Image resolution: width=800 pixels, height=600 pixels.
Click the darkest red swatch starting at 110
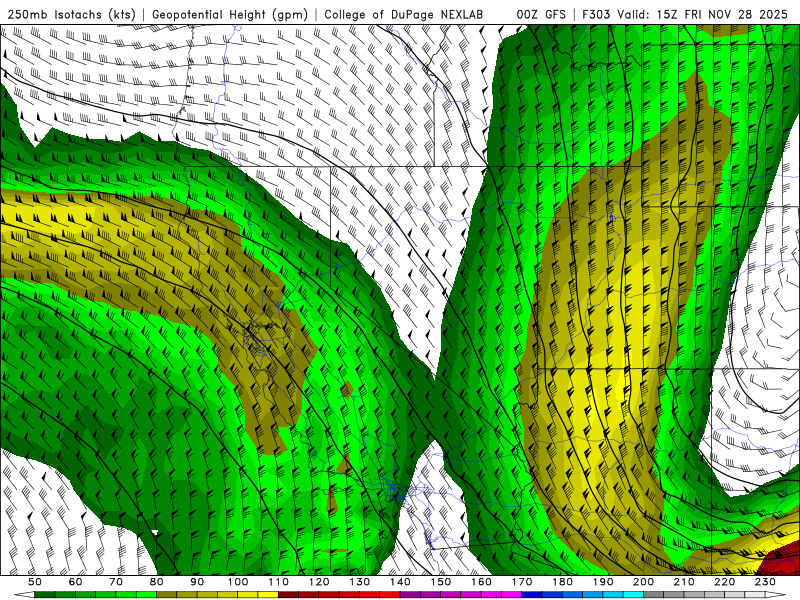coord(288,594)
